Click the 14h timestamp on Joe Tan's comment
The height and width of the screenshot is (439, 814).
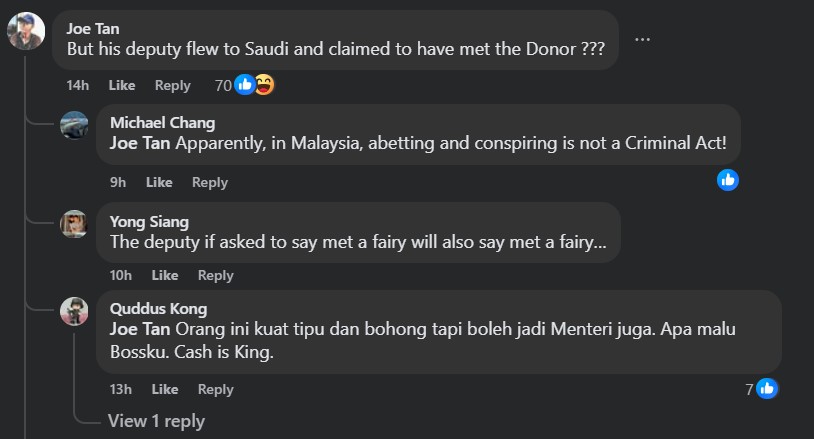77,85
